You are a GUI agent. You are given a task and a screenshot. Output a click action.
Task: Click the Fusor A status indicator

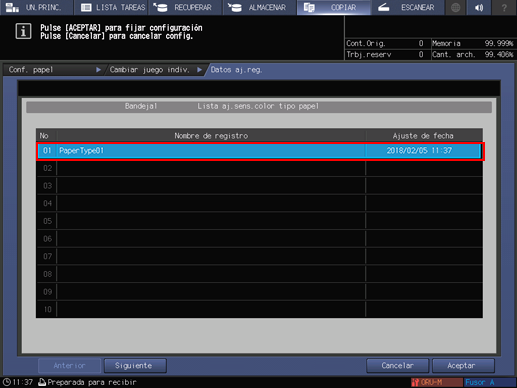tap(489, 382)
